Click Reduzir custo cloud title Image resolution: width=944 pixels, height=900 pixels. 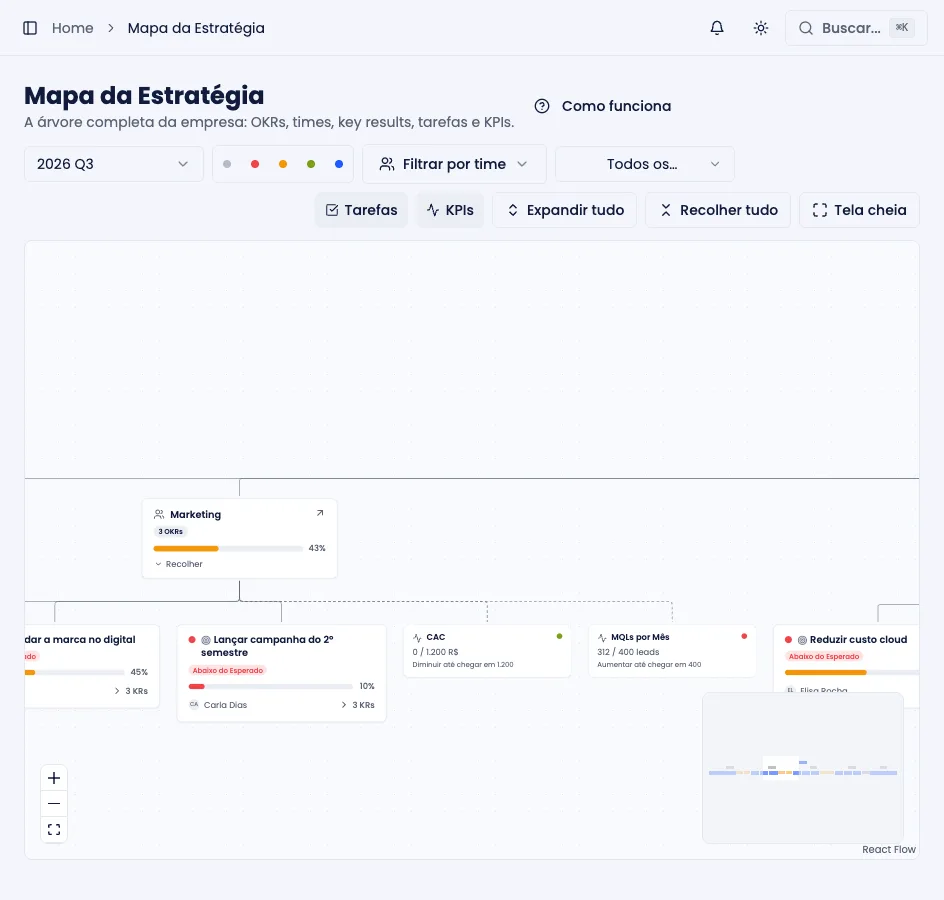(858, 639)
